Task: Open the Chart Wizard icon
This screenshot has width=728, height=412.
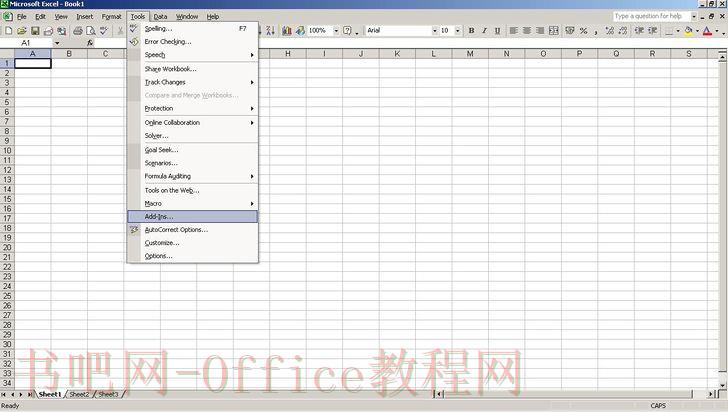Action: click(287, 31)
